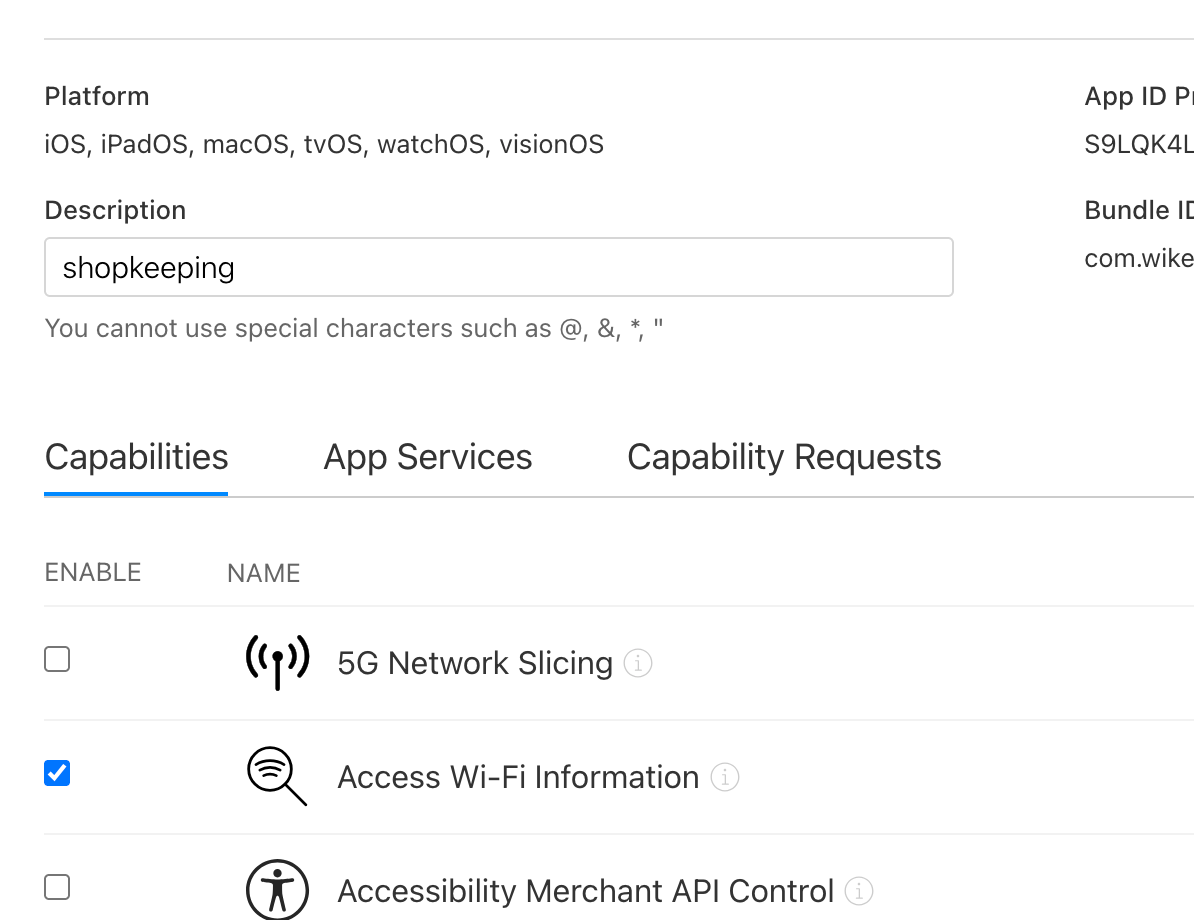The width and height of the screenshot is (1194, 920).
Task: Enable Accessibility Merchant API Control checkbox
Action: click(x=57, y=887)
